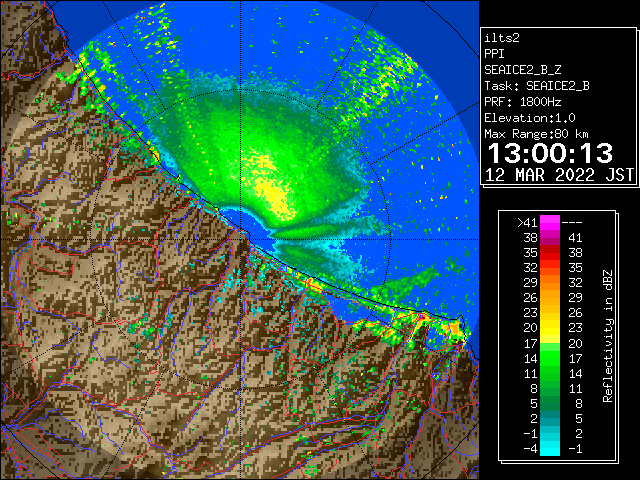
Task: Click the "---" label atop the legend
Action: pyautogui.click(x=572, y=223)
